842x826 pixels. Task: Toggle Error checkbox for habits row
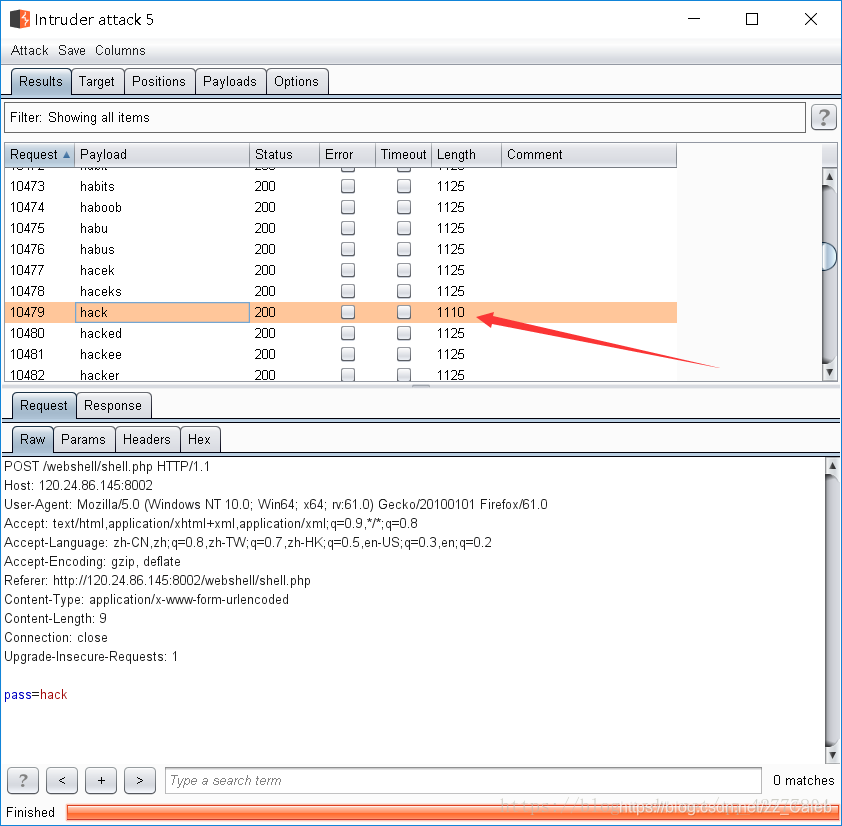tap(348, 186)
